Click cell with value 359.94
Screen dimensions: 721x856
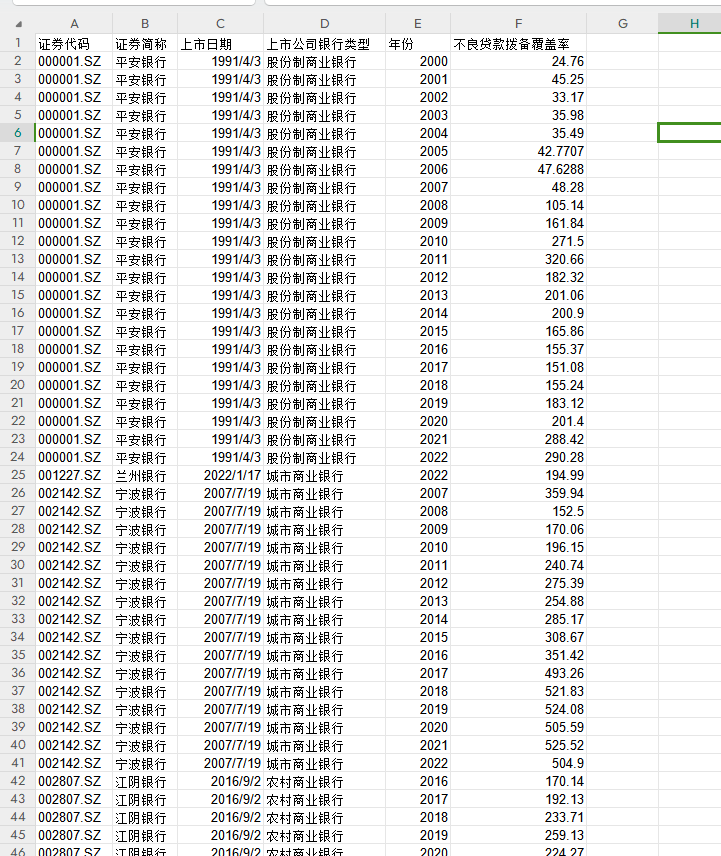[519, 494]
